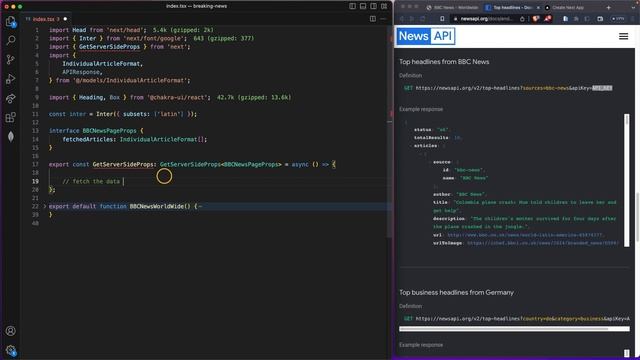Open the Remote Explorer view

click(x=11, y=98)
